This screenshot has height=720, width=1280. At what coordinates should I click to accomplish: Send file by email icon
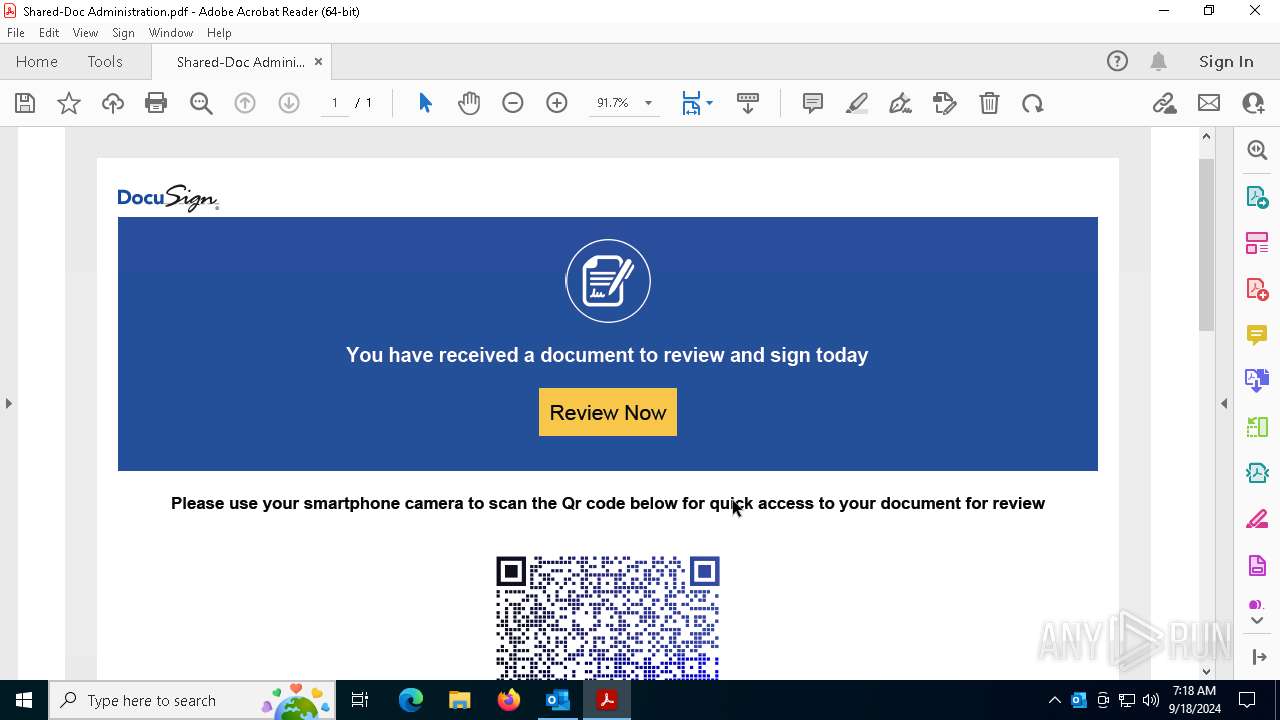pos(1209,103)
